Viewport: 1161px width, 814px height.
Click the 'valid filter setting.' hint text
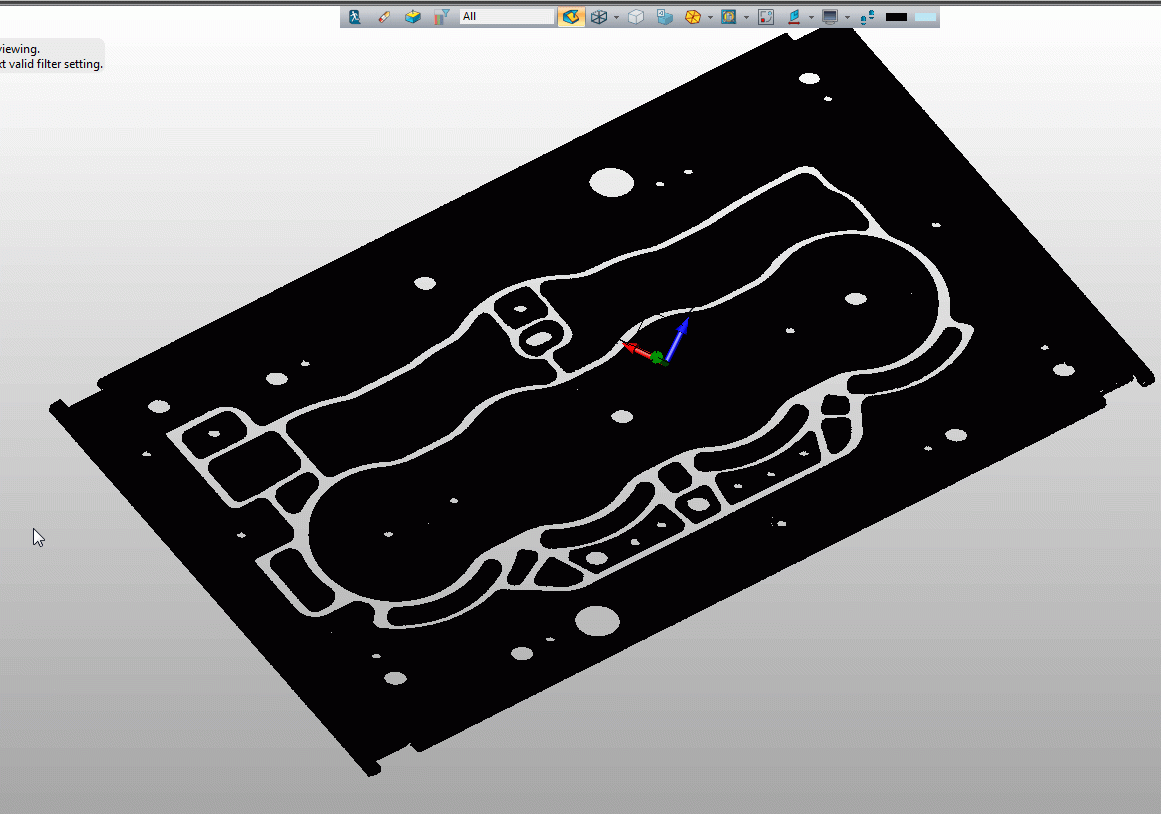tap(56, 64)
